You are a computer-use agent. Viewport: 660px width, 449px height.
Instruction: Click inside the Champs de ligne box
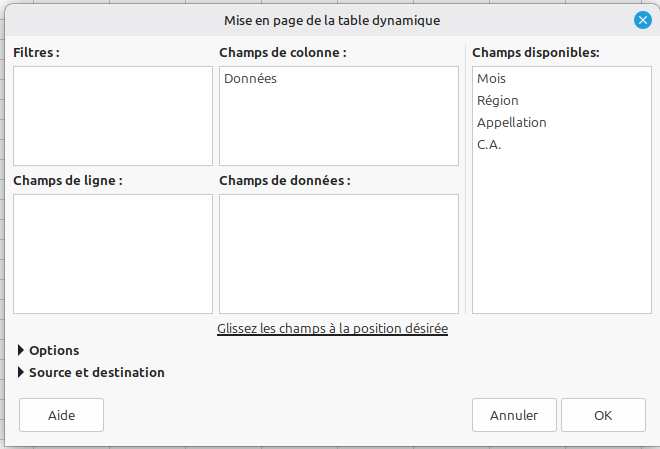113,254
